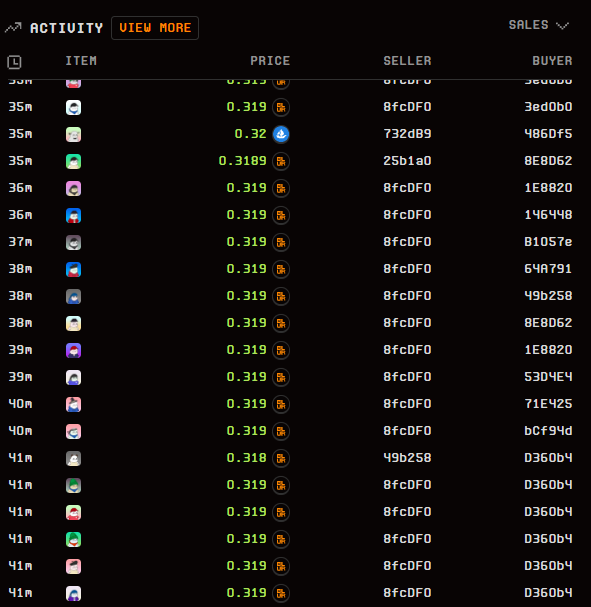Click seller 8fcDF0 in buyer 71E425 row

tap(407, 404)
